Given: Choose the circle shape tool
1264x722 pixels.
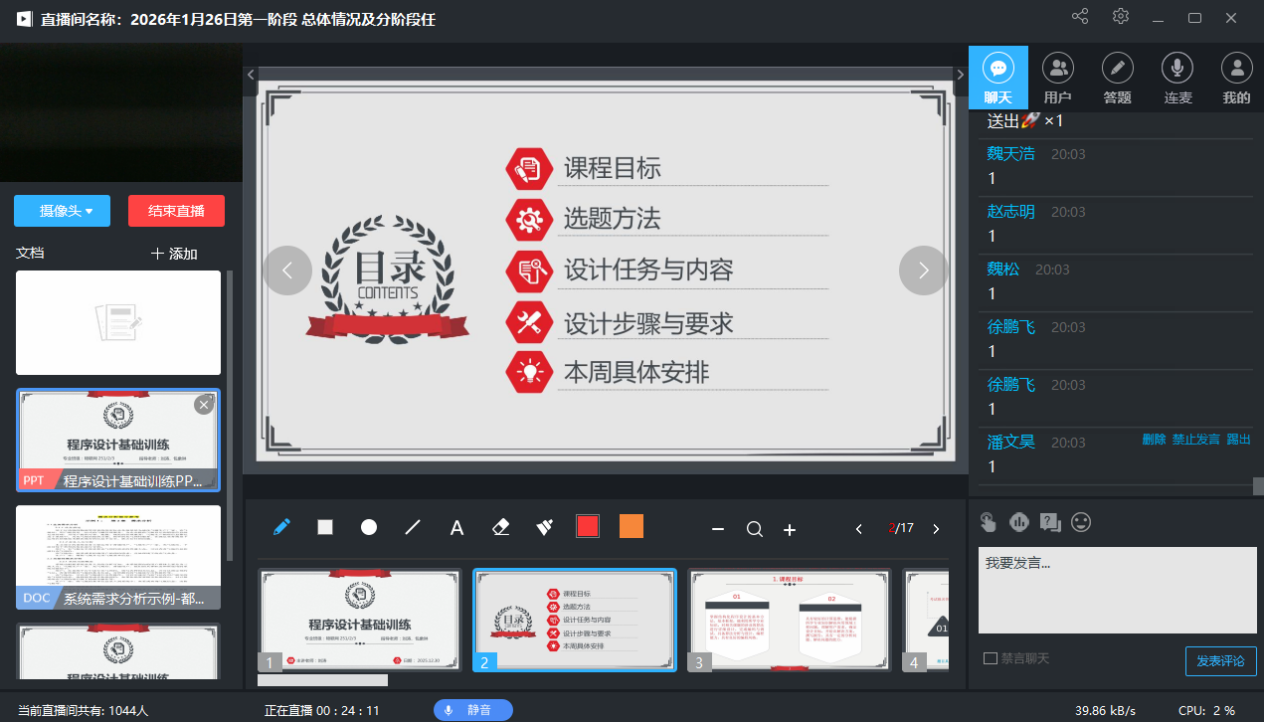Looking at the screenshot, I should click(369, 527).
